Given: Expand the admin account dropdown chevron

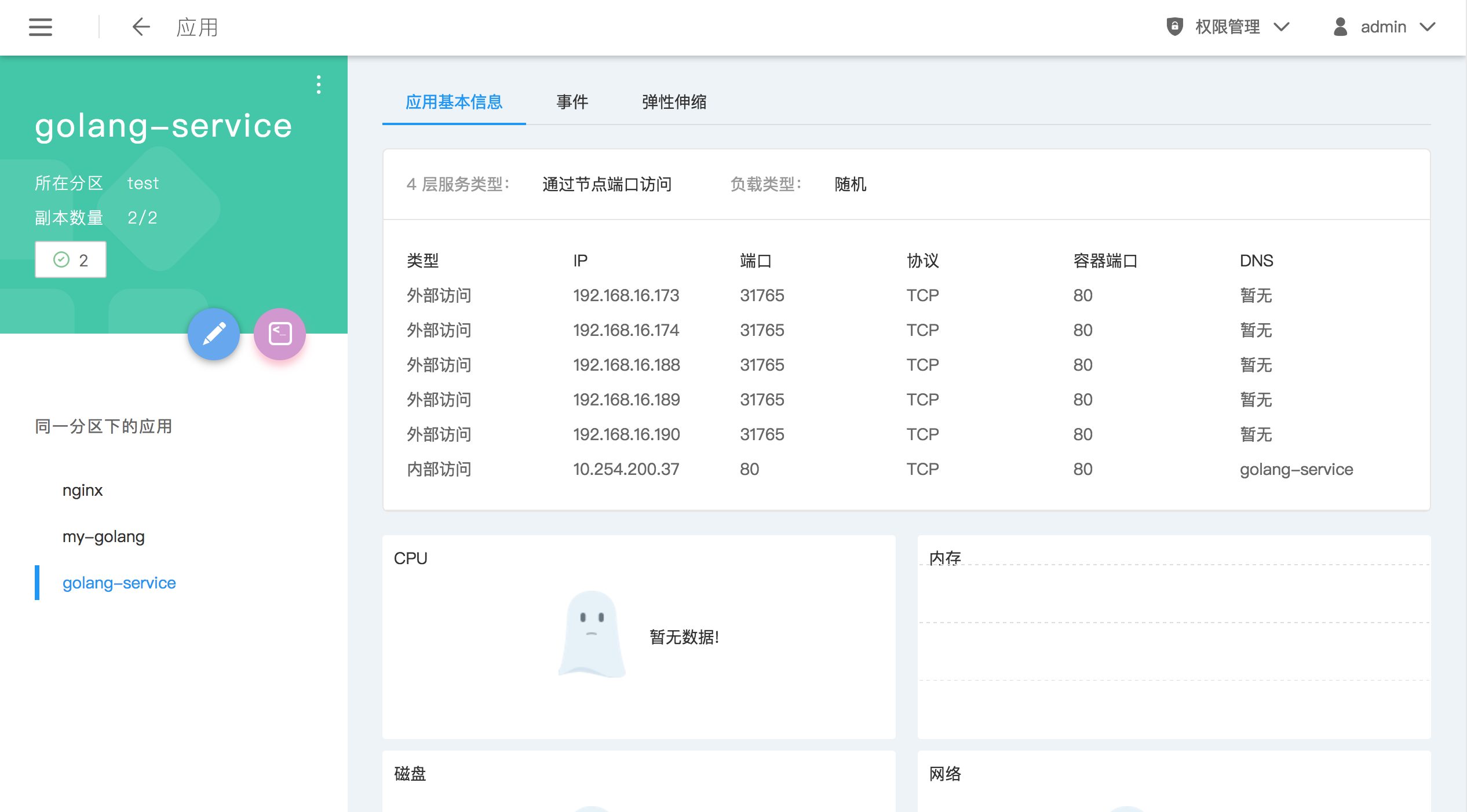Looking at the screenshot, I should (1428, 27).
